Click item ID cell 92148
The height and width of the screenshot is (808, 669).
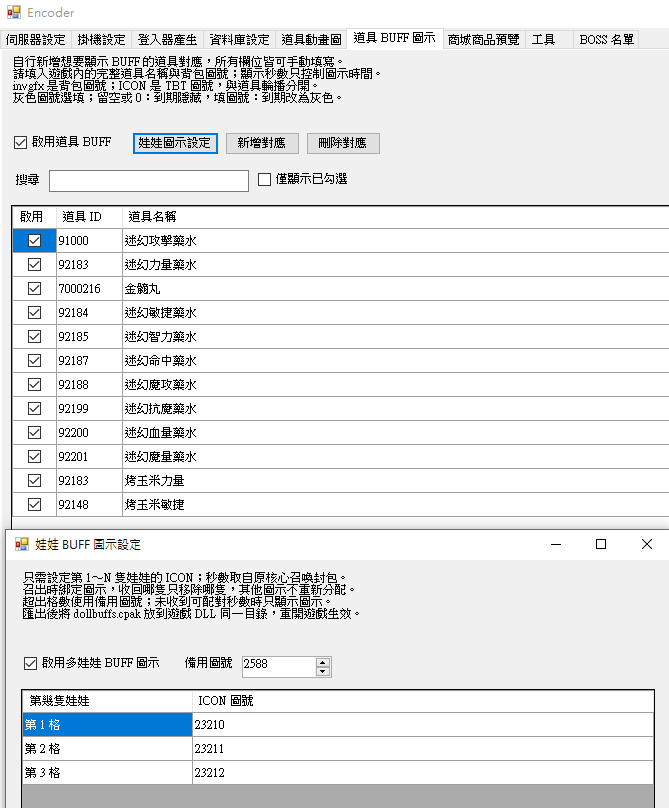(89, 504)
